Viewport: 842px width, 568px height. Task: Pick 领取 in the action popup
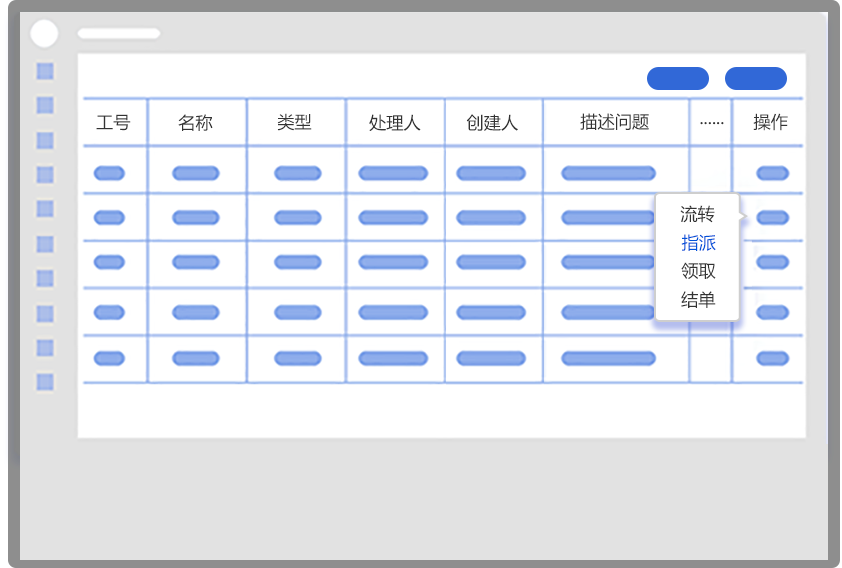click(698, 271)
